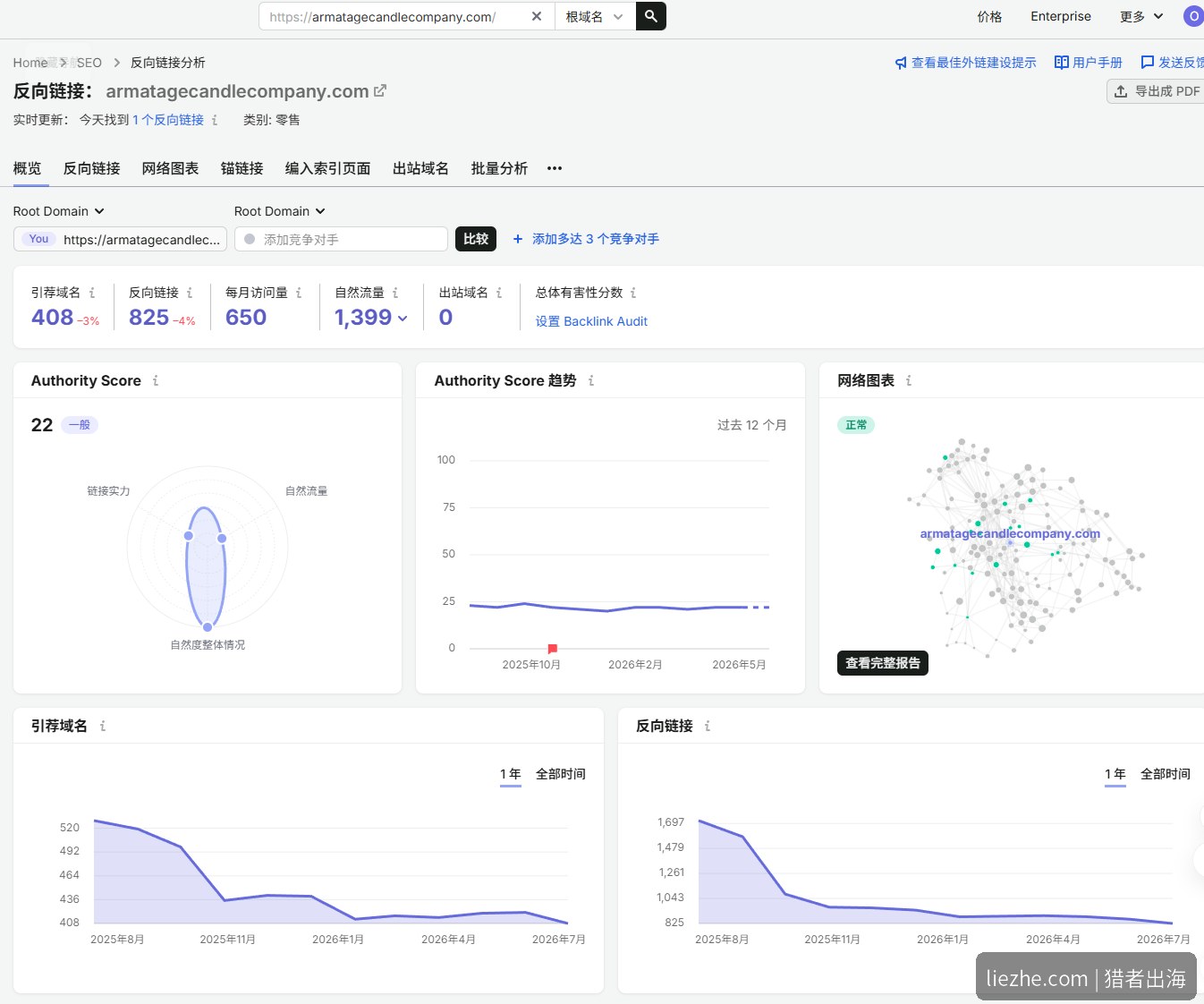This screenshot has height=1004, width=1204.
Task: Open the 批量分析 tab
Action: (x=499, y=168)
